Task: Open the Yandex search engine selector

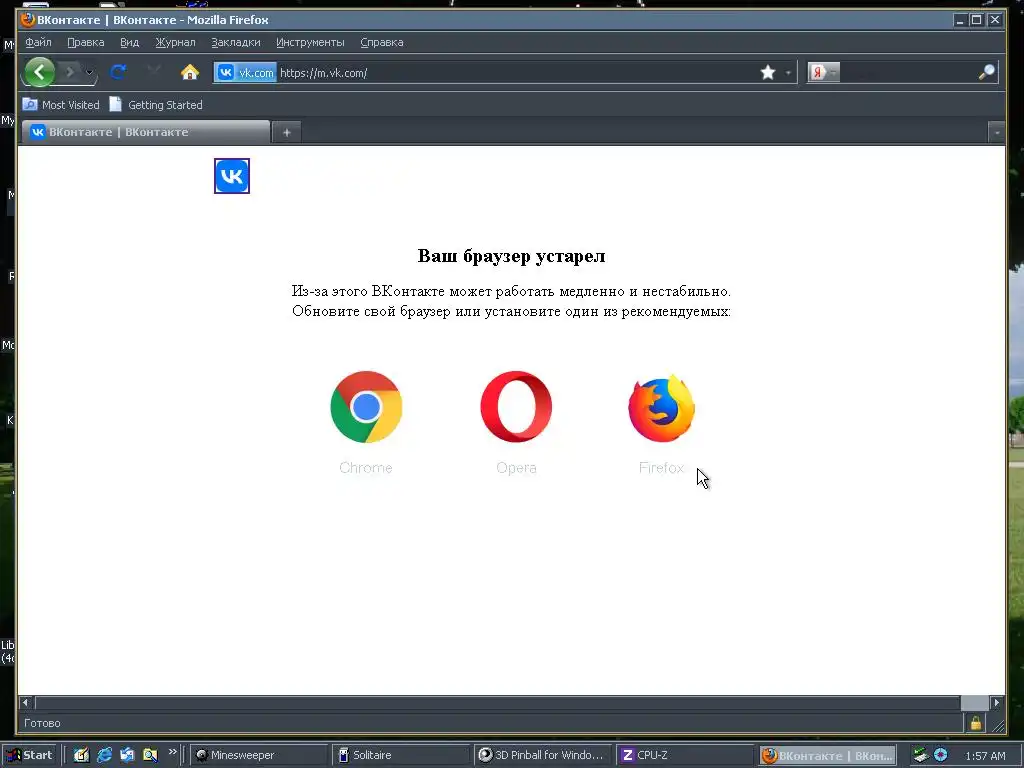Action: (823, 72)
